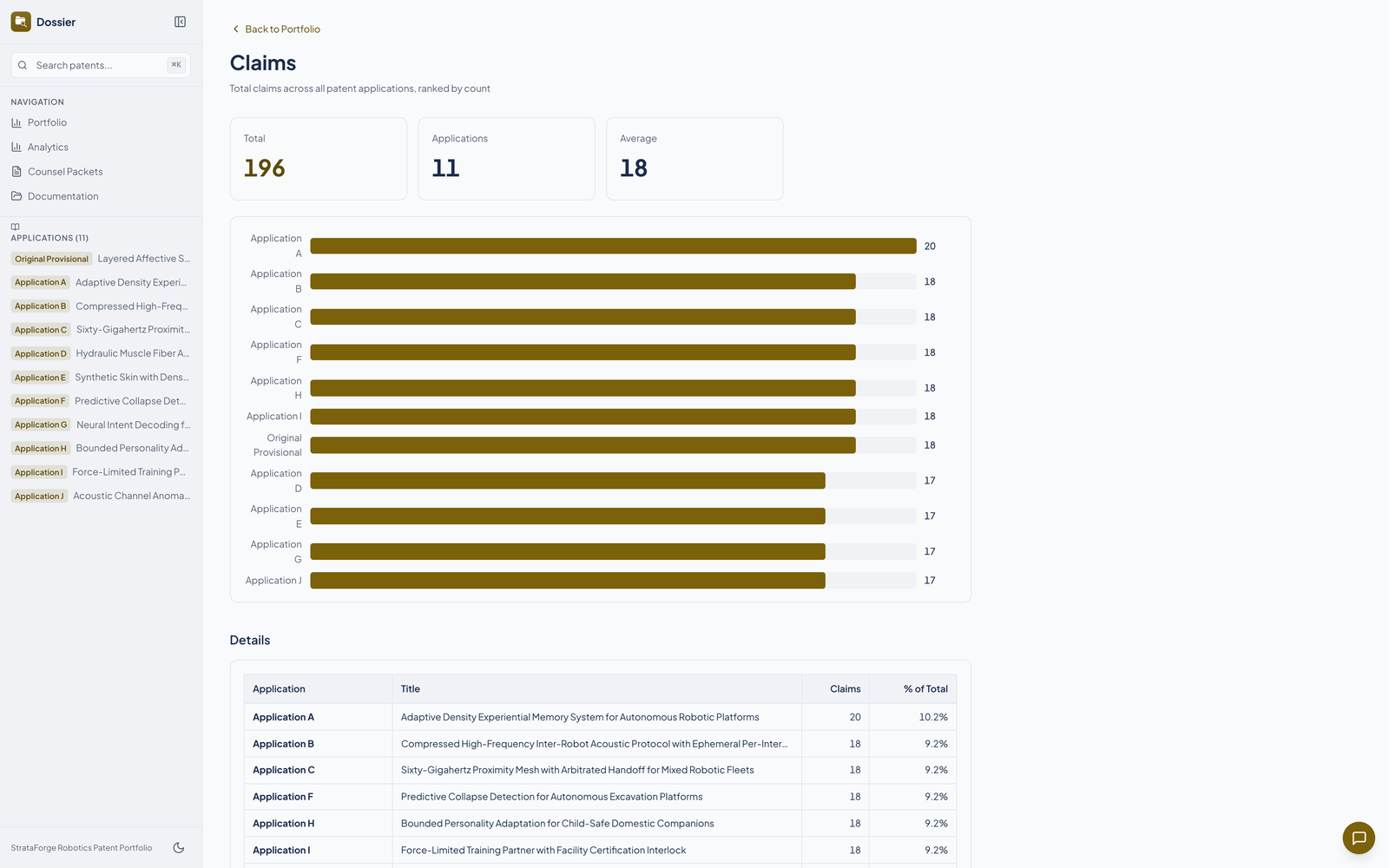The height and width of the screenshot is (868, 1389).
Task: Go back to Portfolio
Action: [275, 29]
